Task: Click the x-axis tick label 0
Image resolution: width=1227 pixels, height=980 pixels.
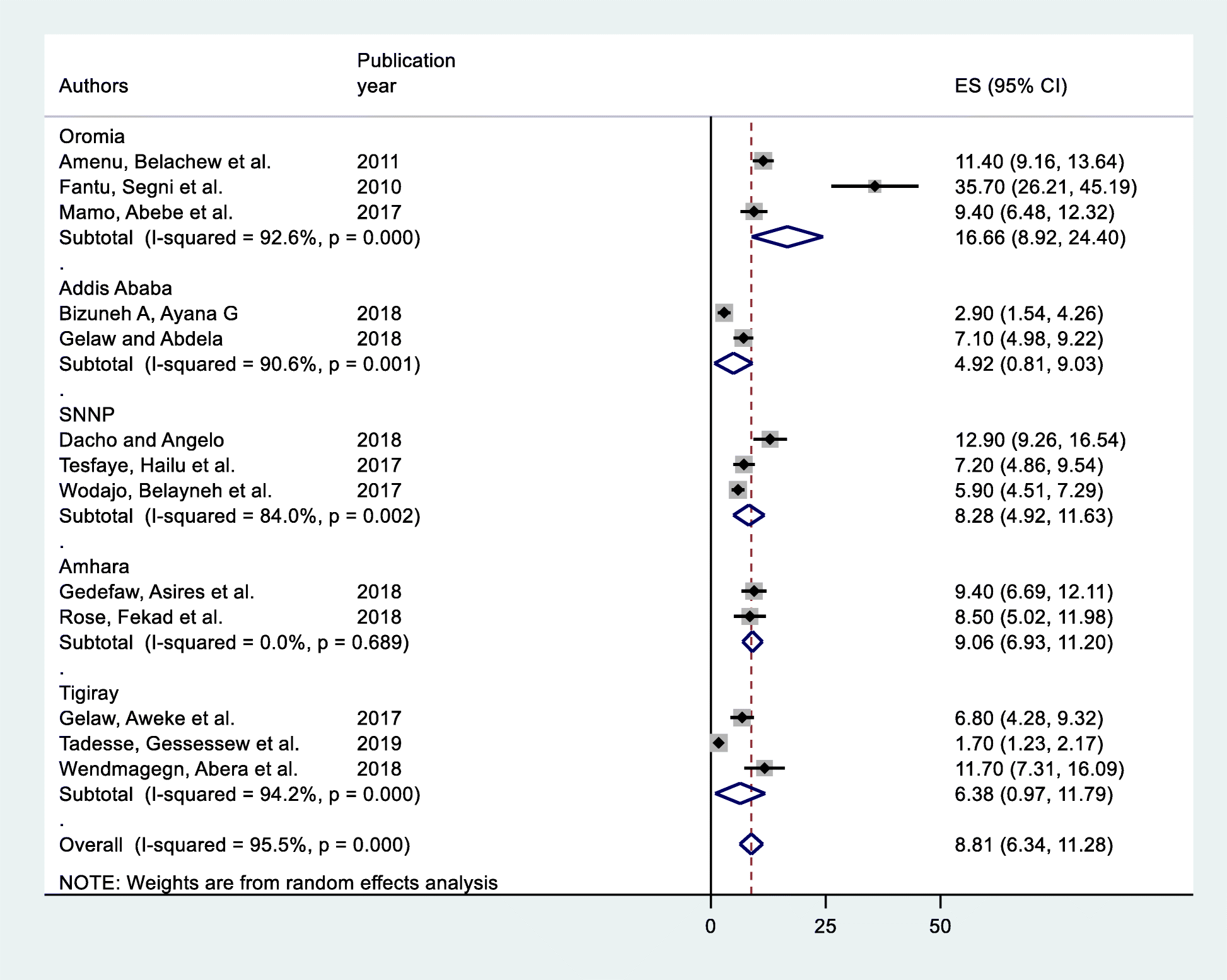Action: tap(711, 926)
